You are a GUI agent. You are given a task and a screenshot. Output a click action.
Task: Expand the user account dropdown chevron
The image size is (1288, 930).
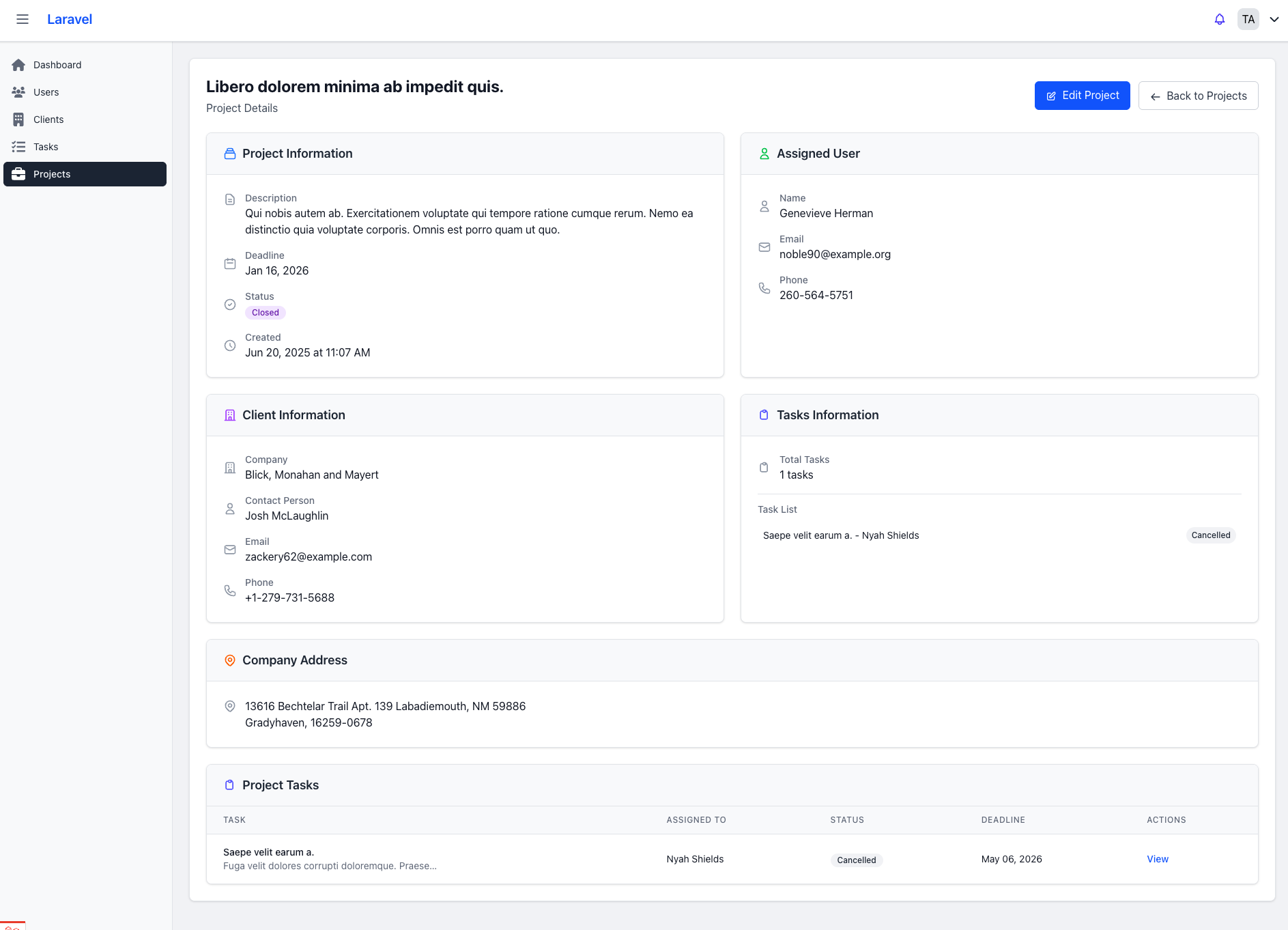point(1274,19)
